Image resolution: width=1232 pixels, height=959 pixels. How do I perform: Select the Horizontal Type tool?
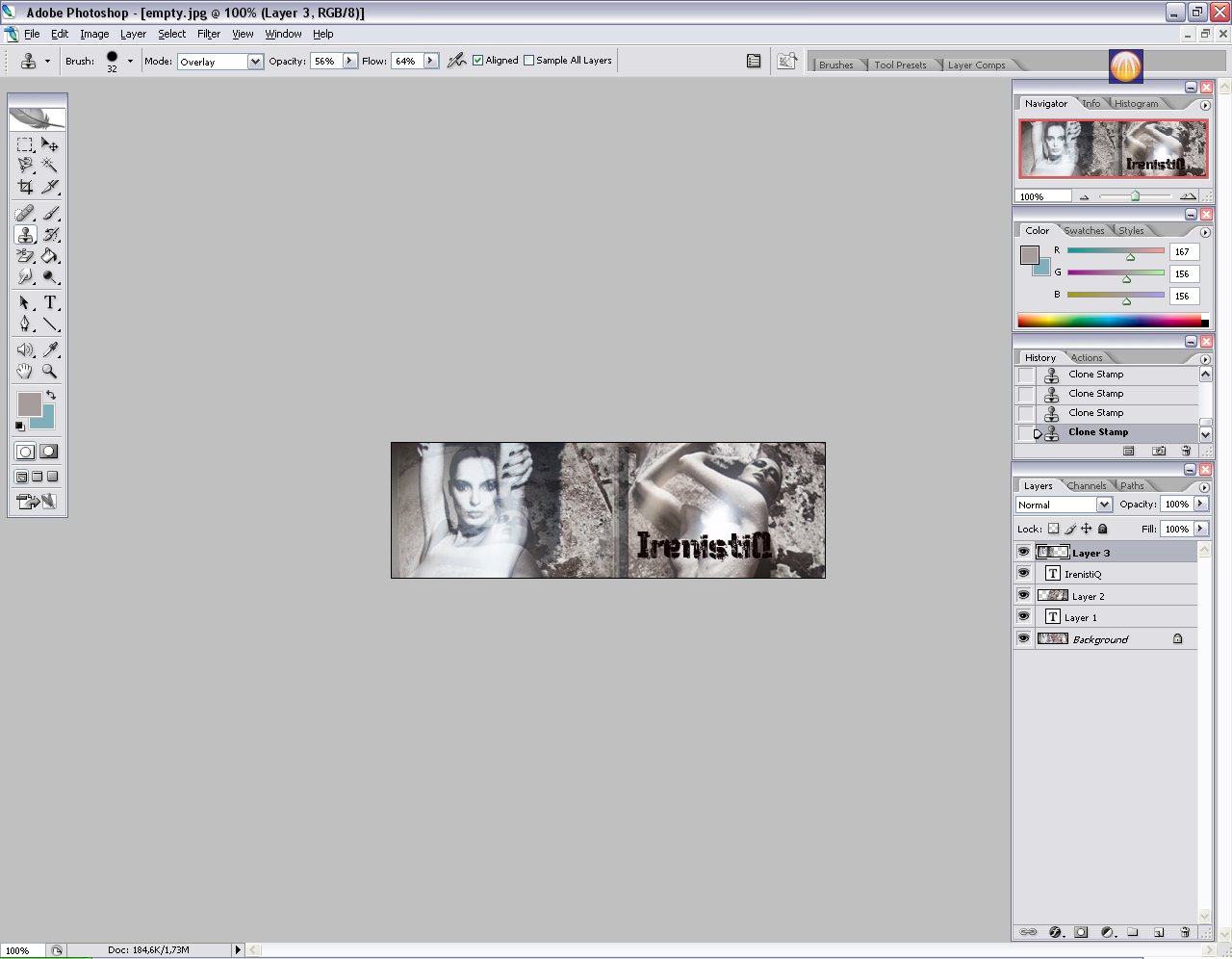50,302
